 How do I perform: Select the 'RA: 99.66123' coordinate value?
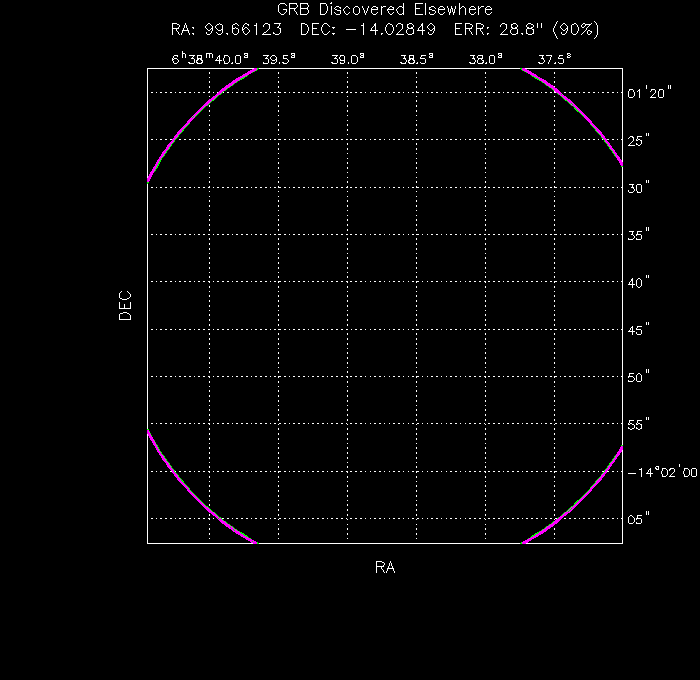226,29
